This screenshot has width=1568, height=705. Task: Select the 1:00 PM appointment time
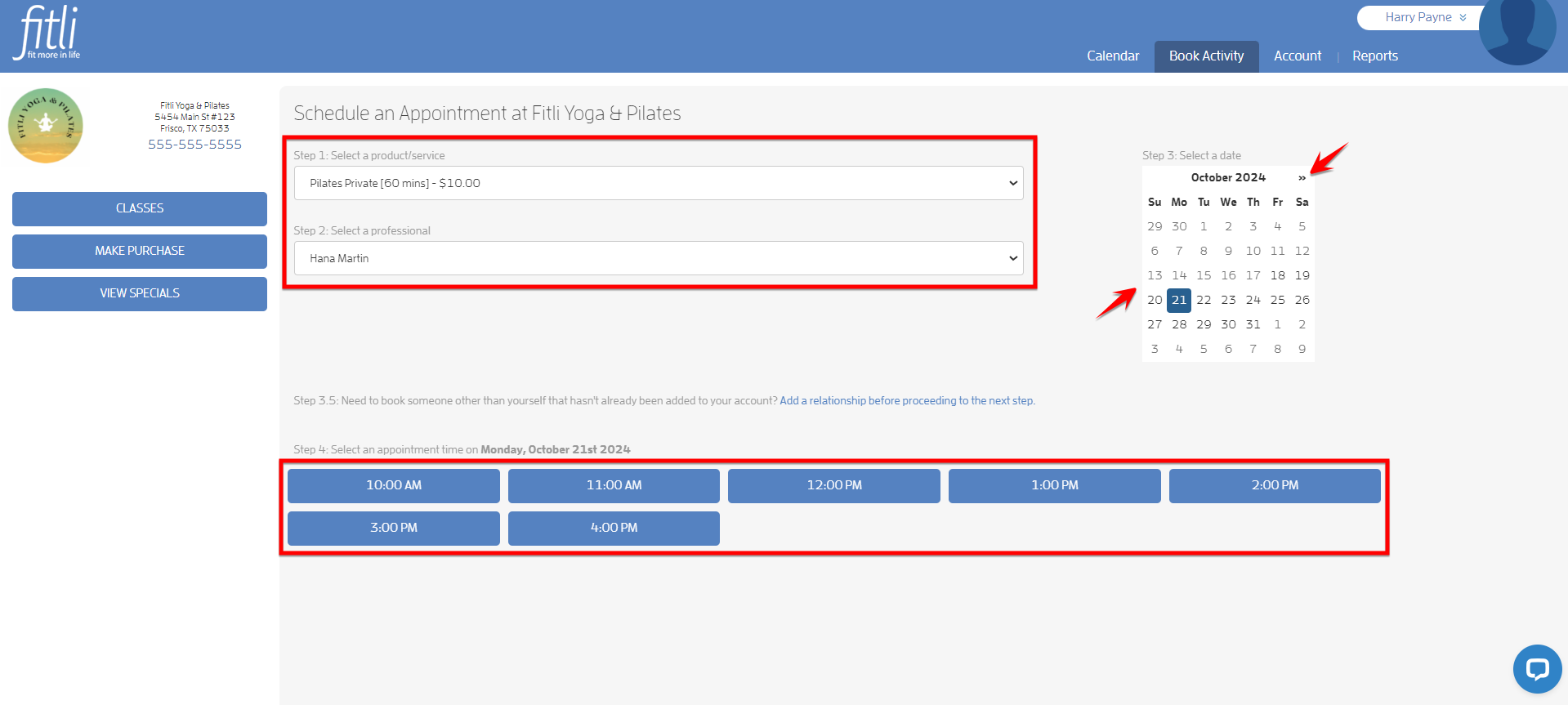[x=1055, y=485]
